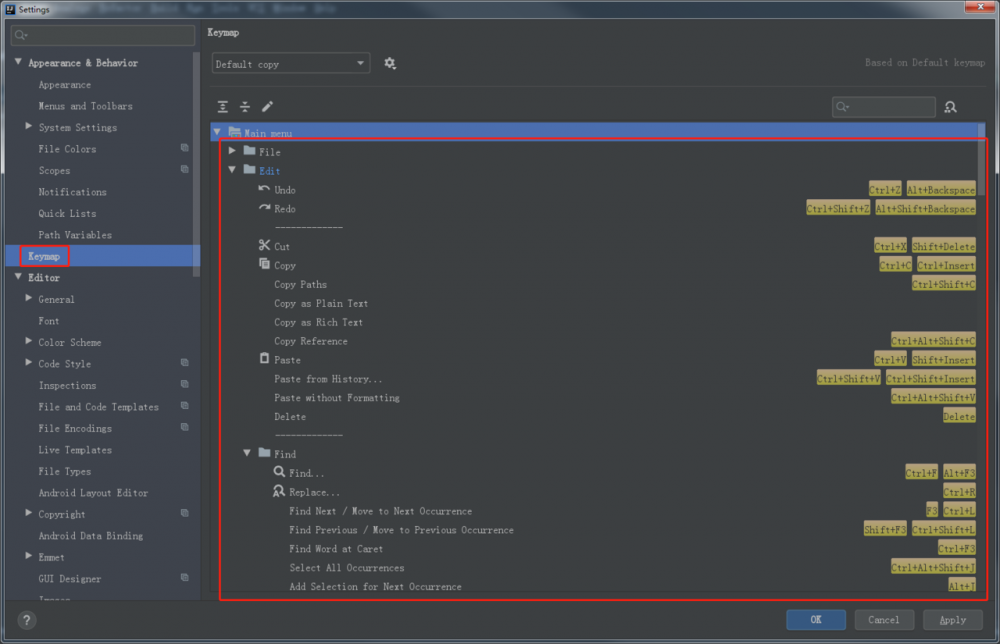
Task: Collapse the Appearance & Behavior section
Action: click(18, 62)
